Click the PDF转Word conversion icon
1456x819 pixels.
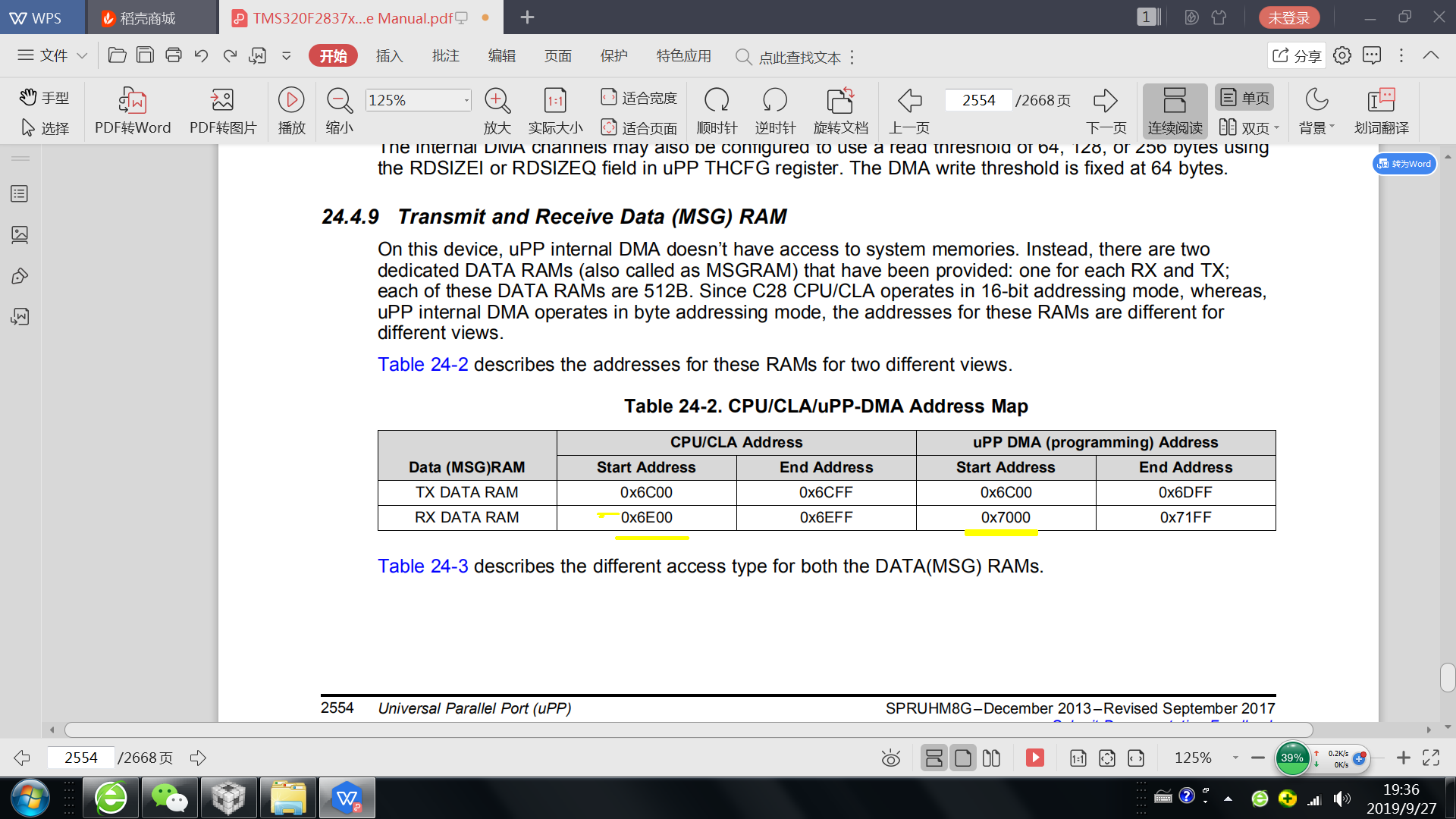(132, 101)
